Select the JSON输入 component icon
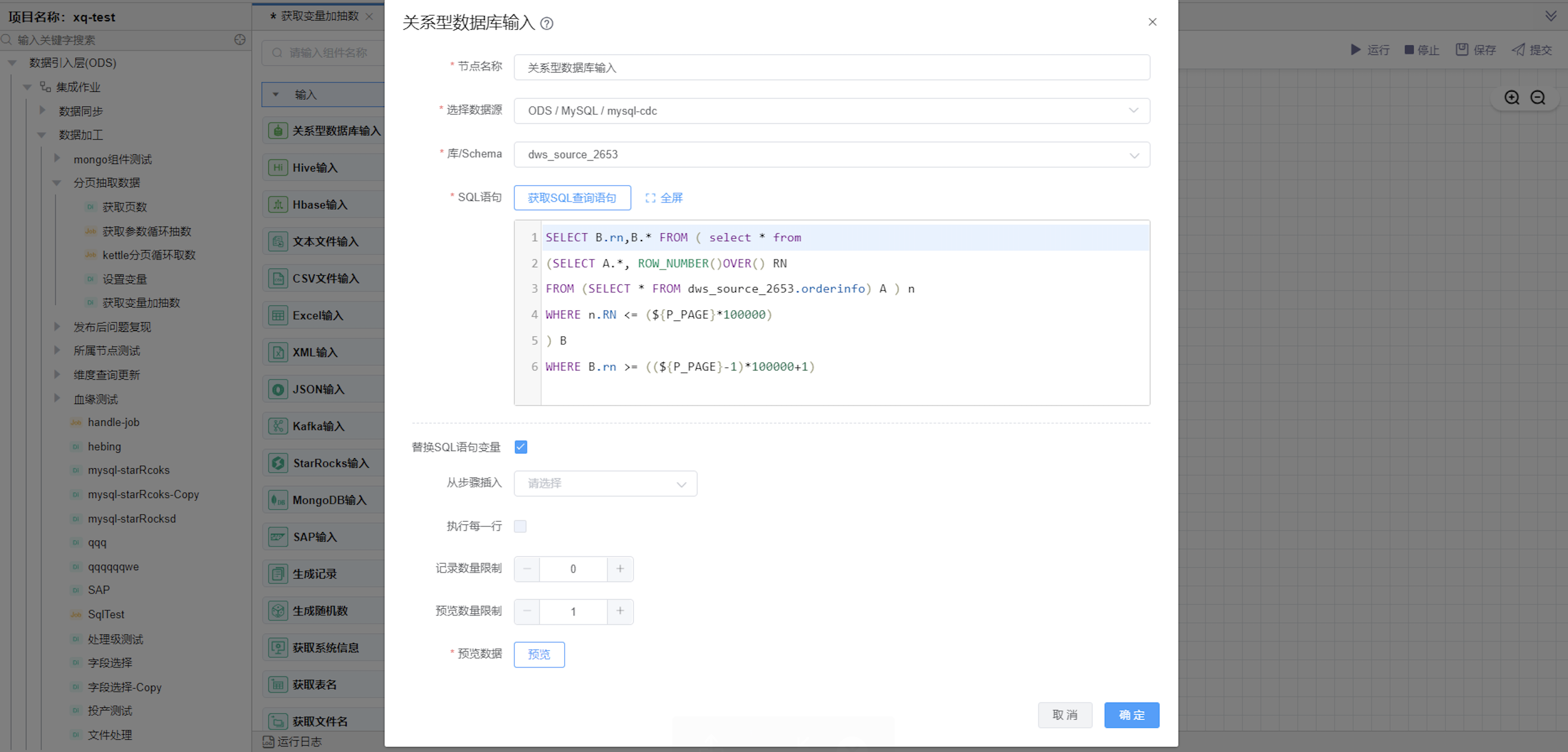This screenshot has height=752, width=1568. [278, 389]
